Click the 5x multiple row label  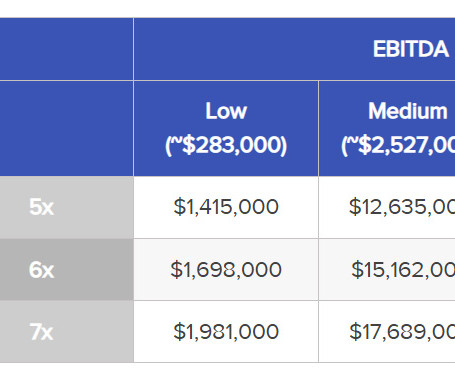[67, 207]
